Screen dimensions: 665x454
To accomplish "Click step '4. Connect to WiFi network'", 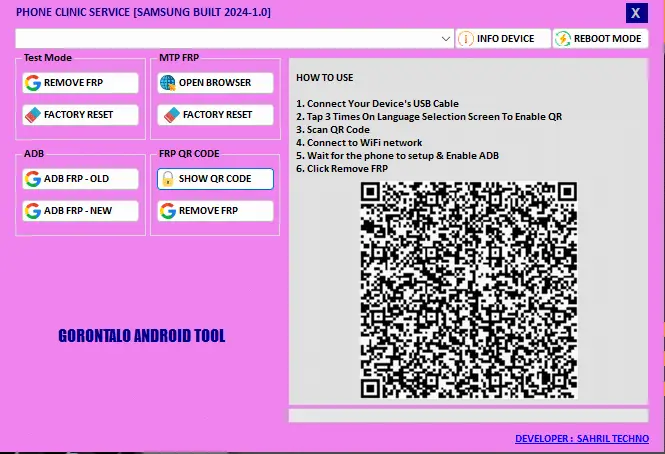I will coord(359,143).
